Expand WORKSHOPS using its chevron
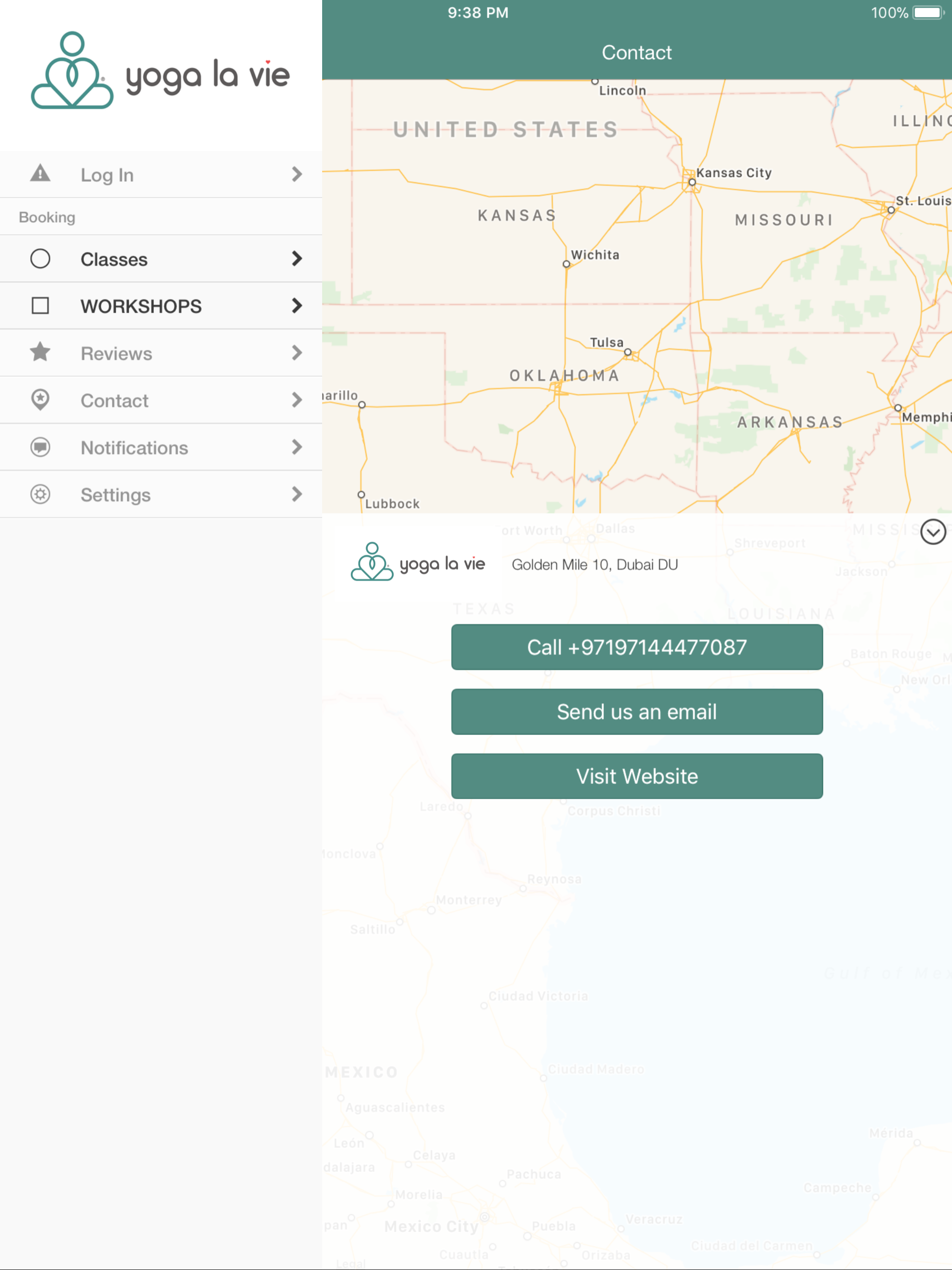Viewport: 952px width, 1270px height. [297, 305]
